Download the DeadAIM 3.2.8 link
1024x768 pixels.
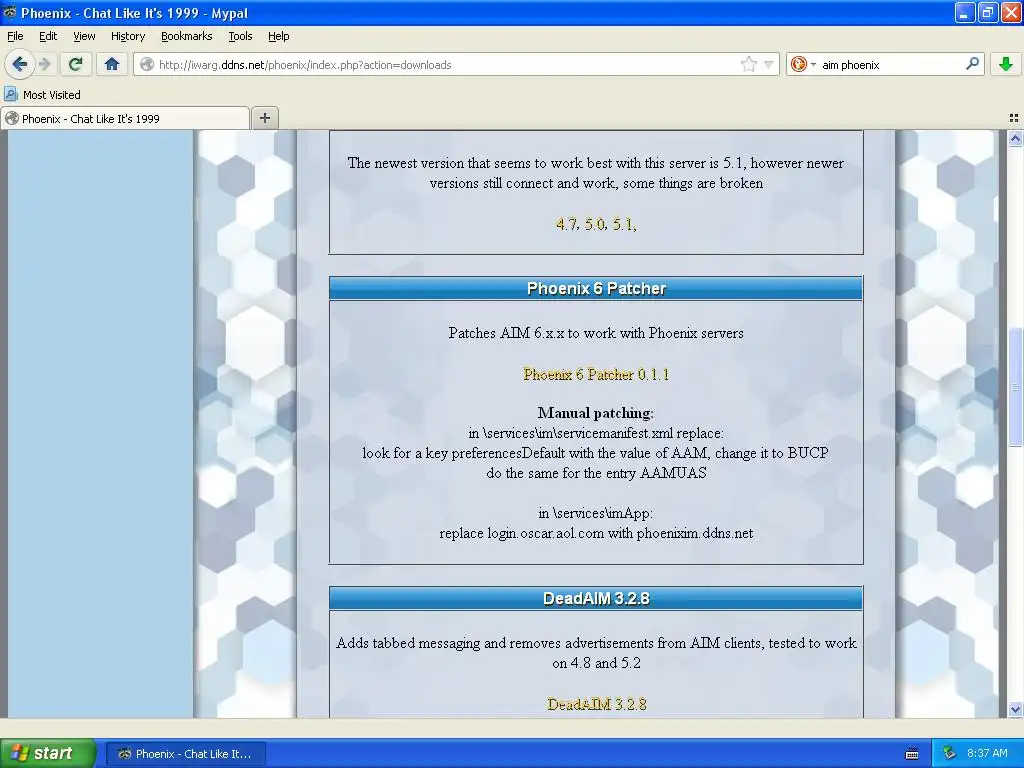(x=596, y=704)
